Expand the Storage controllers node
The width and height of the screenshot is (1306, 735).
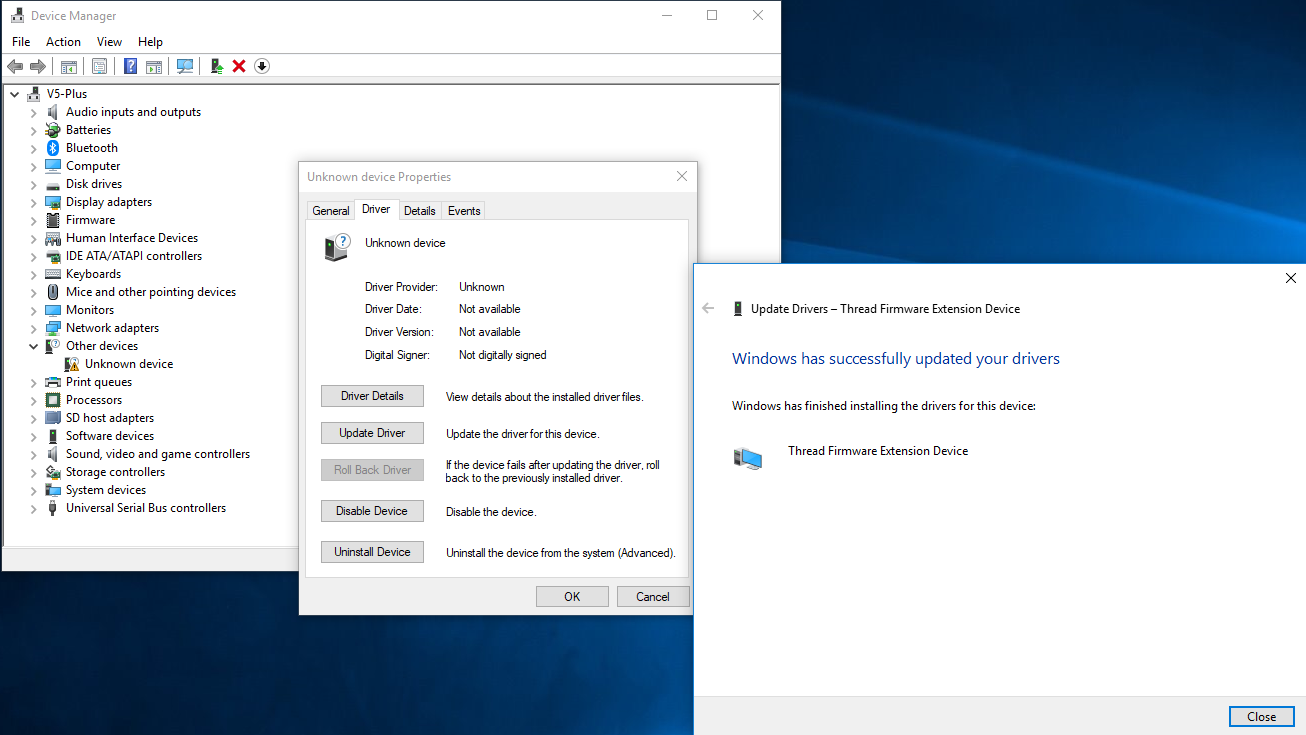click(x=33, y=472)
